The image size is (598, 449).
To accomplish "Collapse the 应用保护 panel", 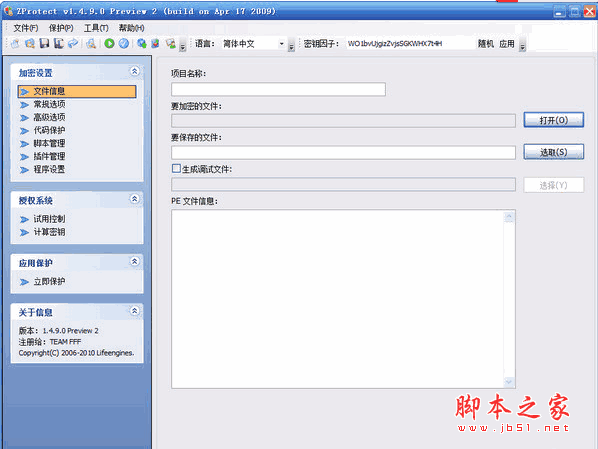I will pyautogui.click(x=135, y=261).
